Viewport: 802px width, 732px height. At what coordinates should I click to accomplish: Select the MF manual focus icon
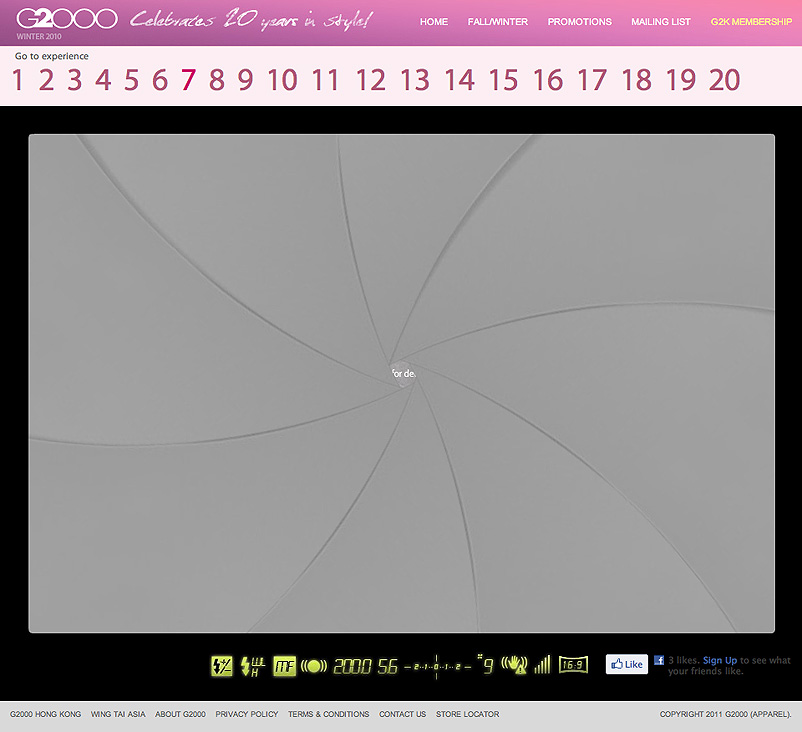pos(285,665)
